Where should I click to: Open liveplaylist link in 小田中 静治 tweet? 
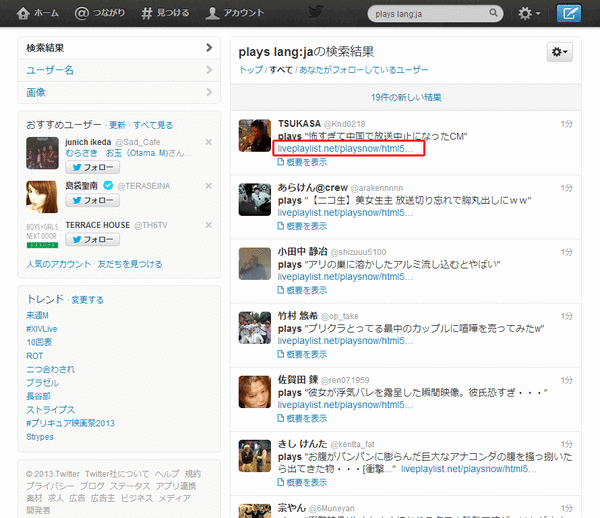coord(346,277)
